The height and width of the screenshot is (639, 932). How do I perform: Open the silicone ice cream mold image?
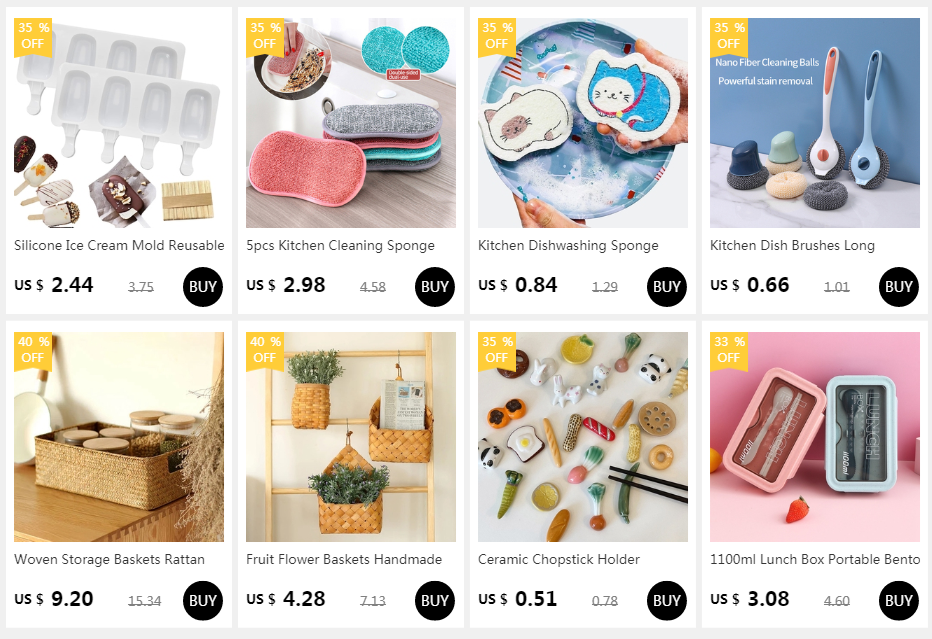click(119, 122)
